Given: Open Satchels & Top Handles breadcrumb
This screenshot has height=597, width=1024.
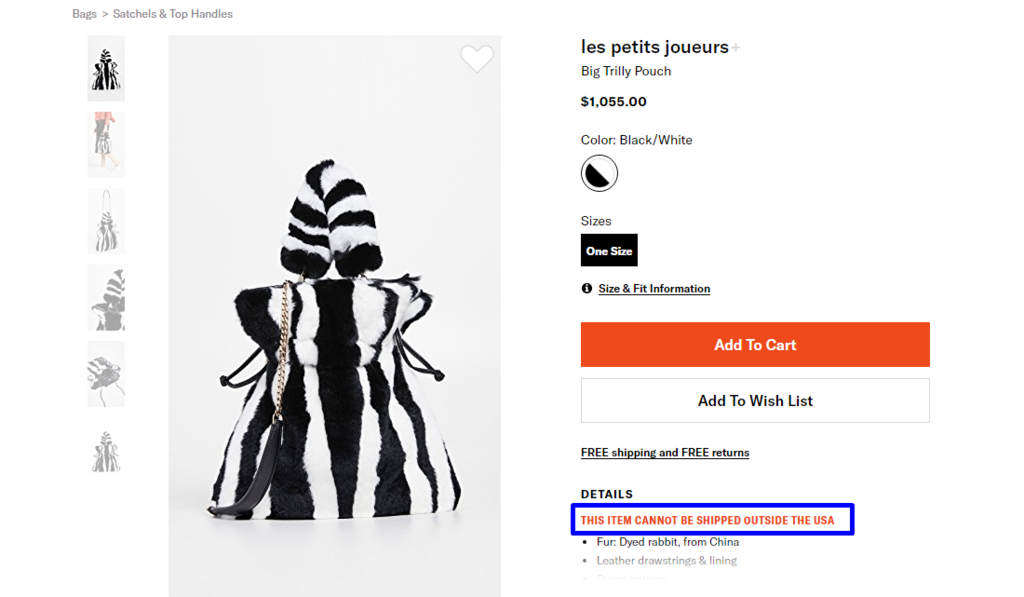Looking at the screenshot, I should point(173,14).
